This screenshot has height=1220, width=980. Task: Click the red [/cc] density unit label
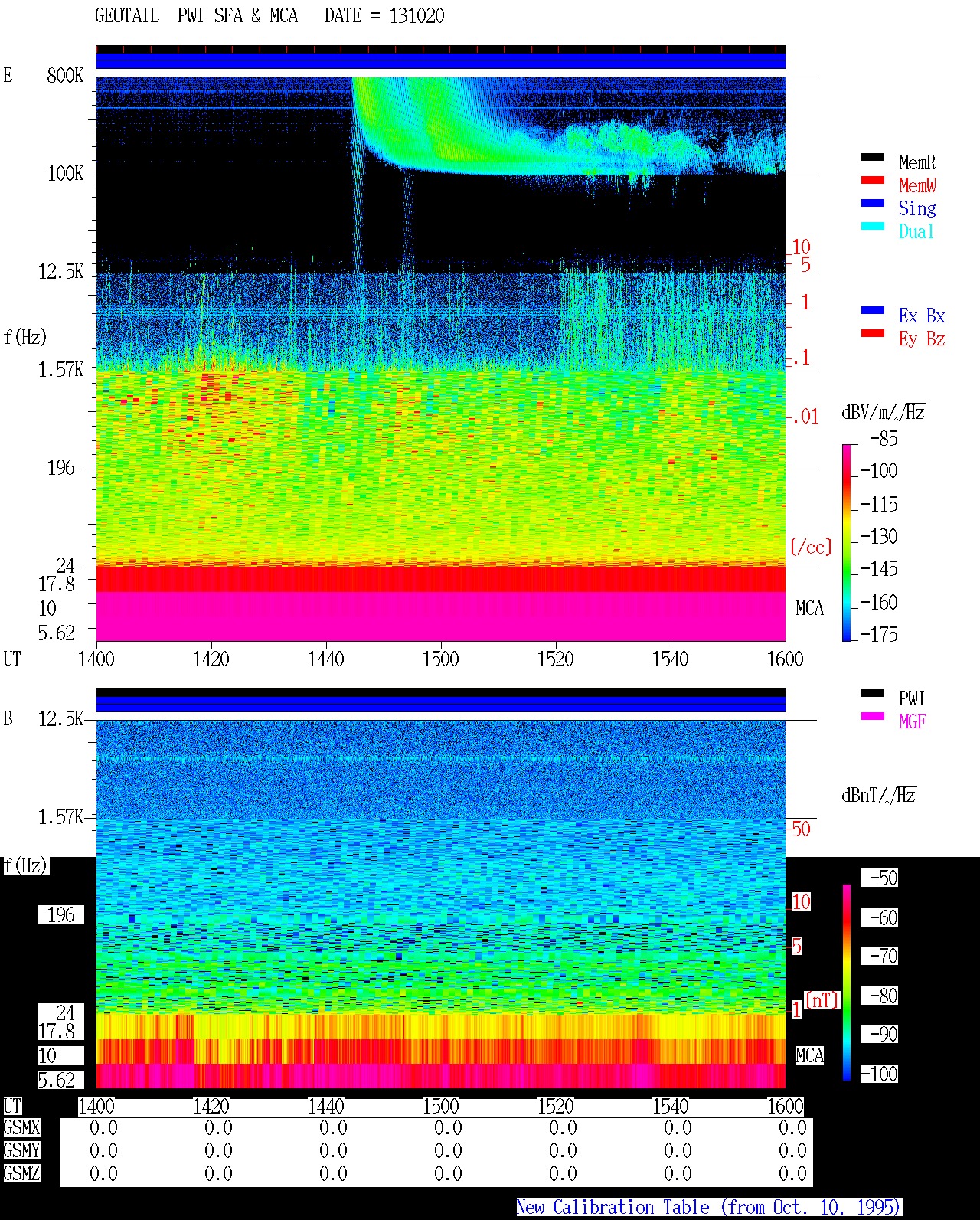811,547
